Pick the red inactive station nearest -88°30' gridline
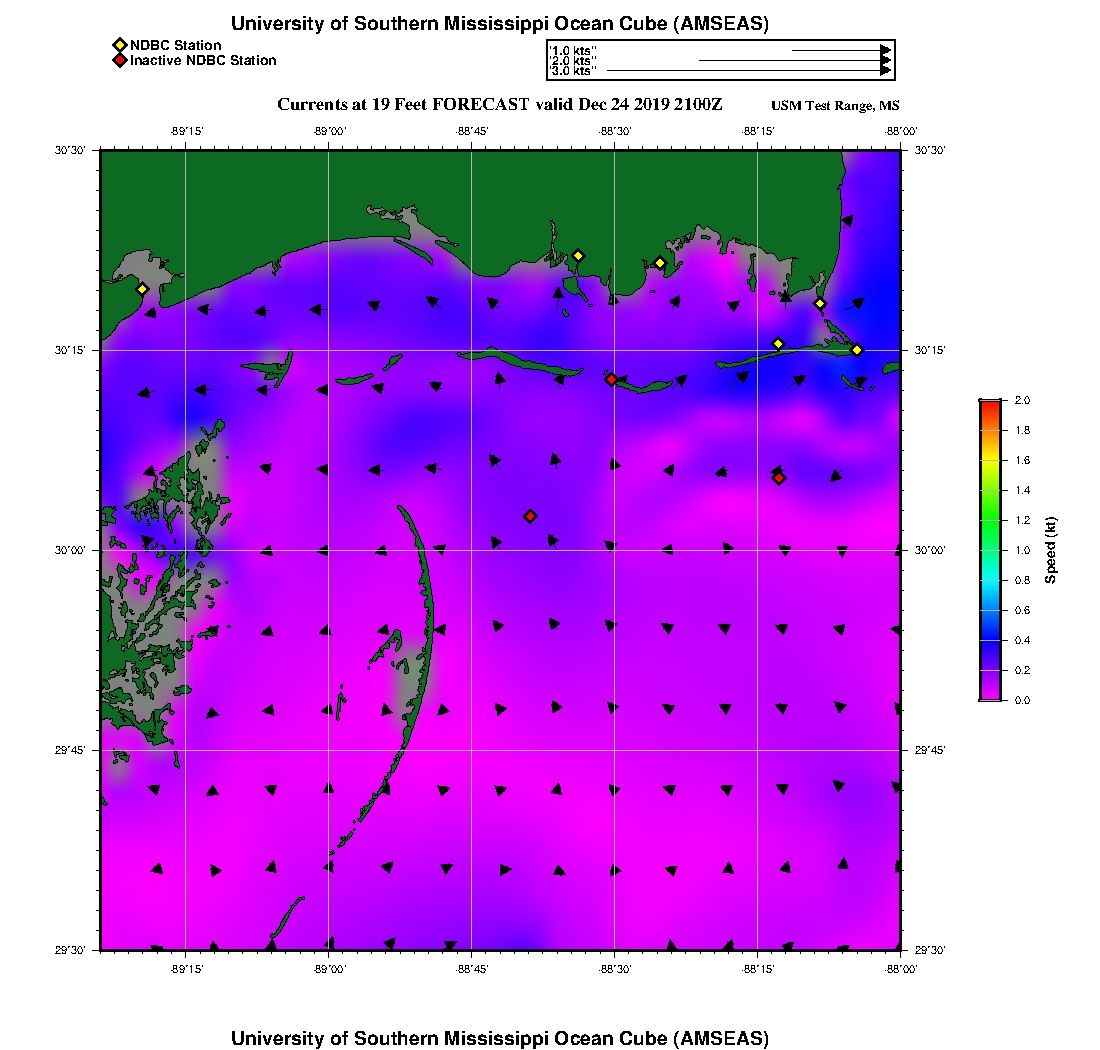1100x1050 pixels. [x=611, y=379]
